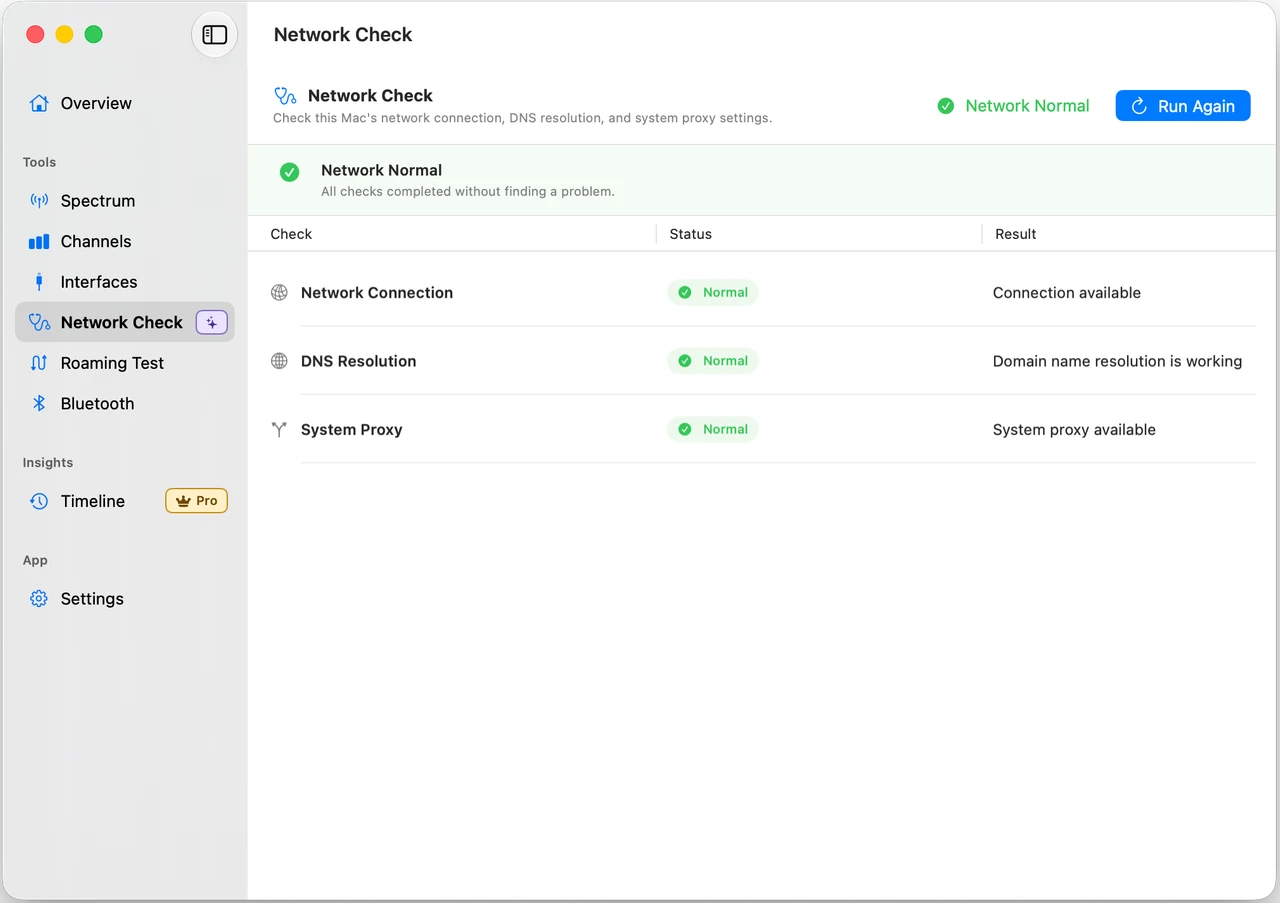This screenshot has height=903, width=1280.
Task: Click the Interfaces plug icon
Action: tap(39, 282)
